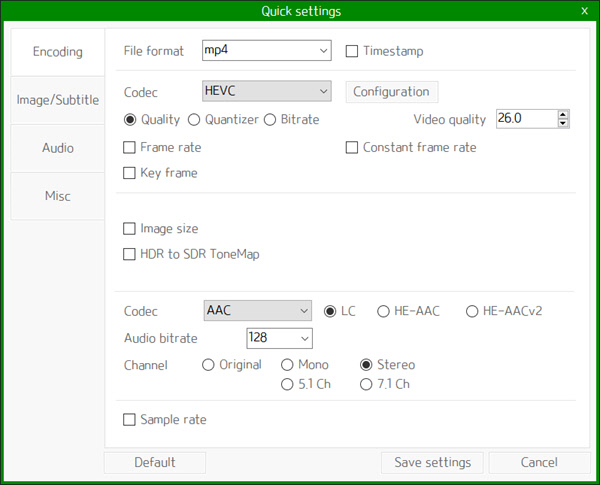
Task: Toggle the Frame rate checkbox
Action: 129,148
